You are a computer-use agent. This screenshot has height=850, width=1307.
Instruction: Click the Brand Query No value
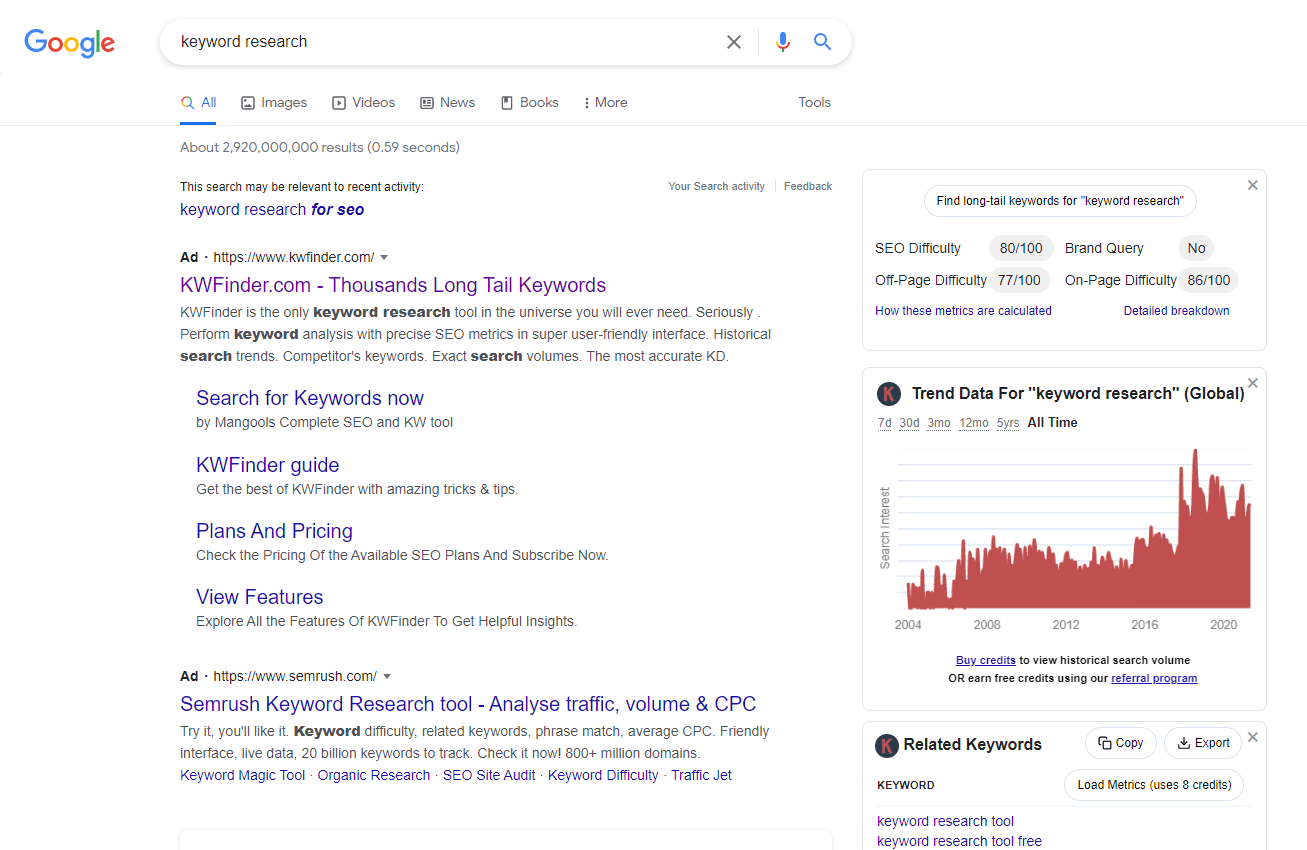pos(1197,248)
